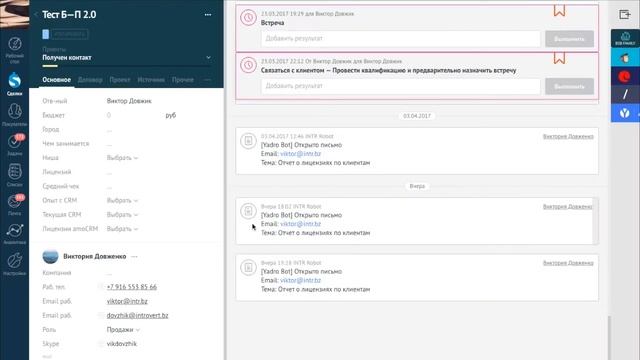
Task: Open the red circle widget icon
Action: point(624,77)
